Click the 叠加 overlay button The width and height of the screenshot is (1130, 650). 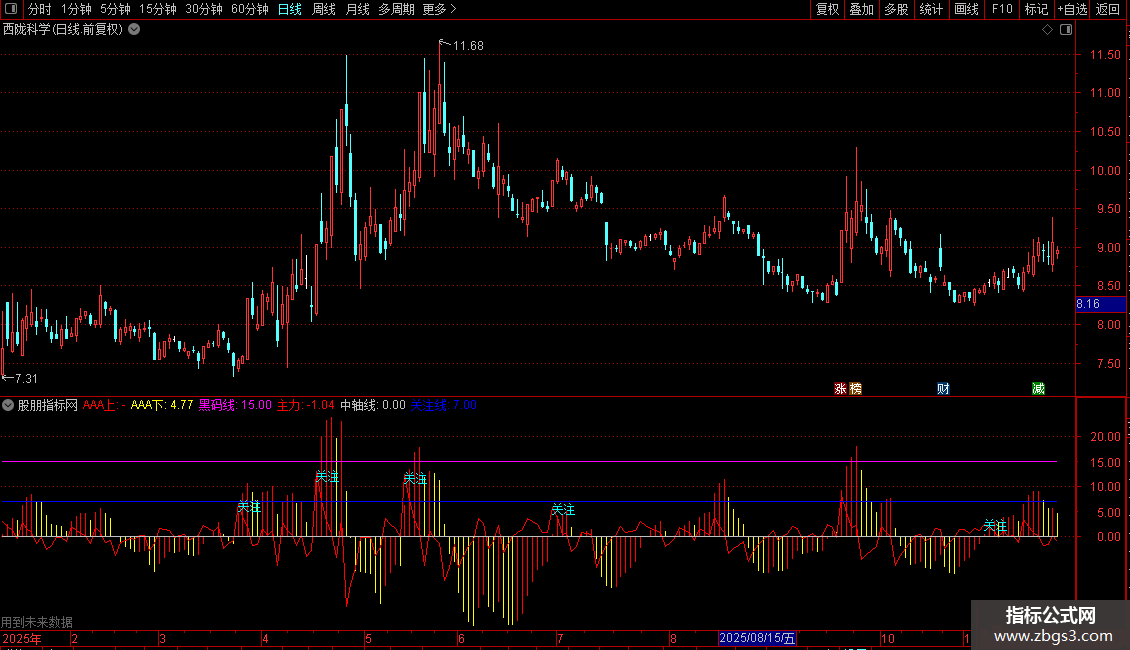tap(862, 9)
